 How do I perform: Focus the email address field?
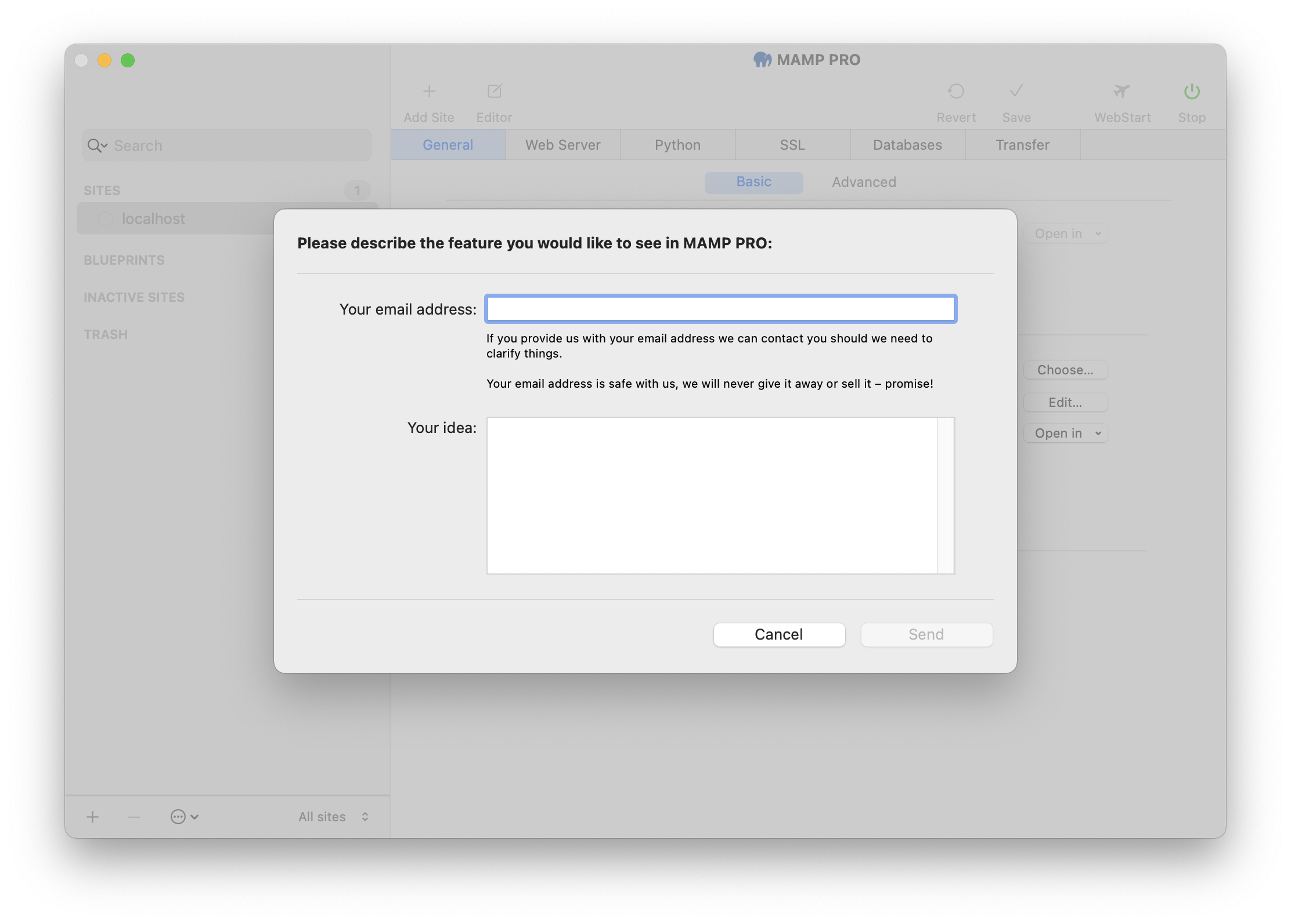[x=721, y=309]
